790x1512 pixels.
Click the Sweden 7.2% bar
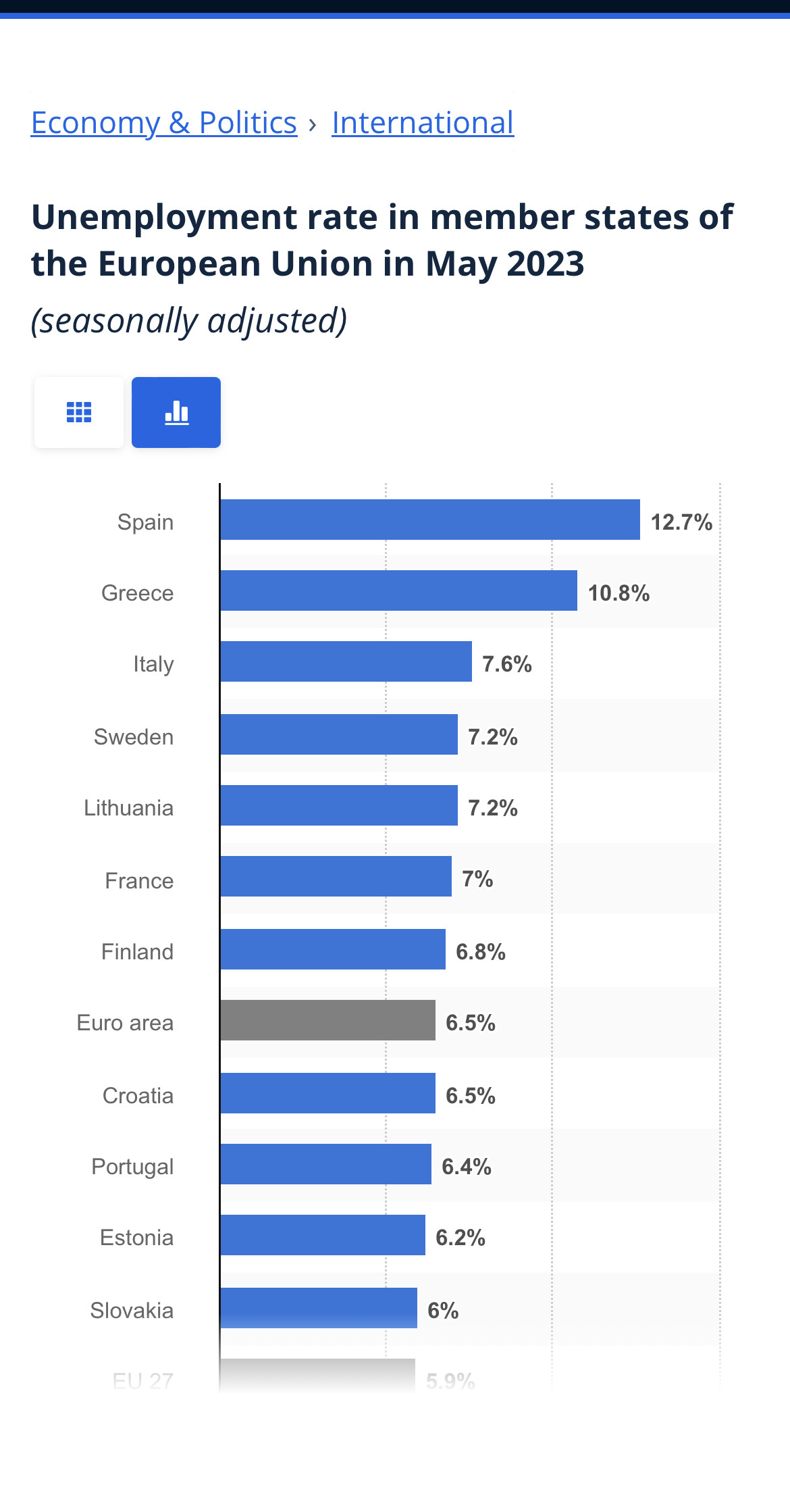click(x=339, y=734)
